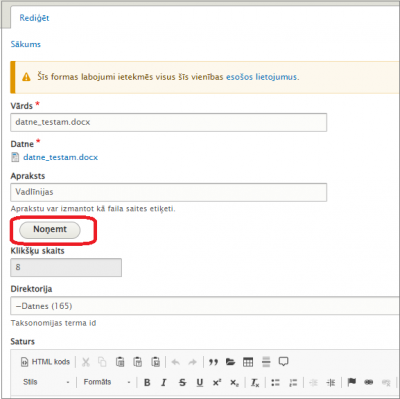Insert bulleted list
Screen dimensions: 400x399
point(275,383)
